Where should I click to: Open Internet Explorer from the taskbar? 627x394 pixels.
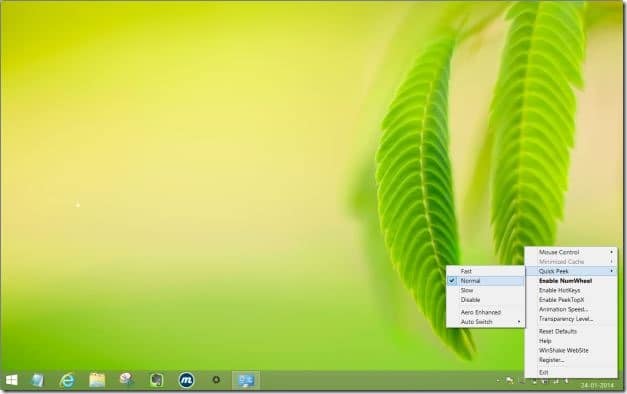pyautogui.click(x=67, y=380)
